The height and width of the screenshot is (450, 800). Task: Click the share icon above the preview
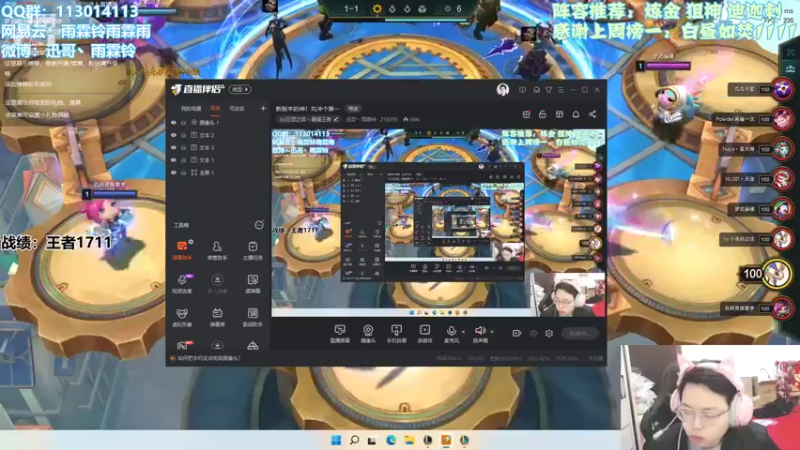pyautogui.click(x=592, y=114)
